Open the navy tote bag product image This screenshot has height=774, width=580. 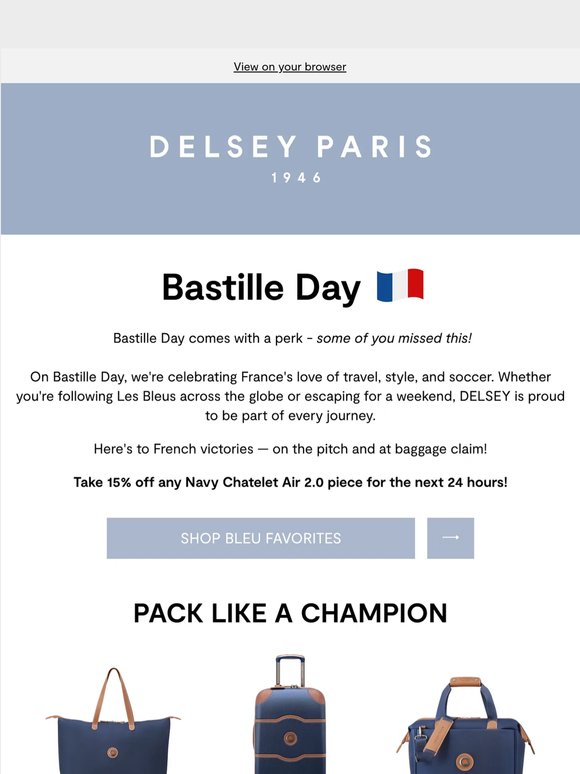(114, 721)
